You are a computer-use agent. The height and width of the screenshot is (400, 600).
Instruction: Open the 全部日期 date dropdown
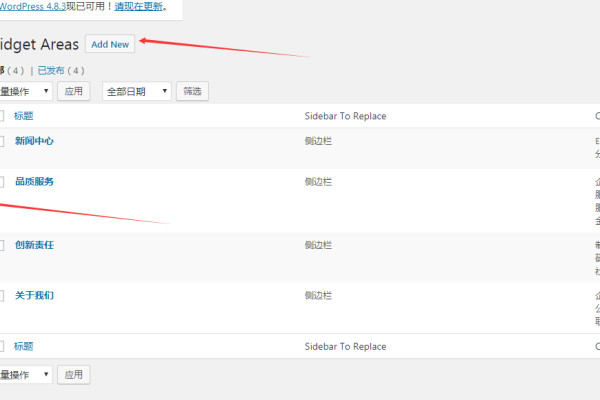(x=136, y=91)
